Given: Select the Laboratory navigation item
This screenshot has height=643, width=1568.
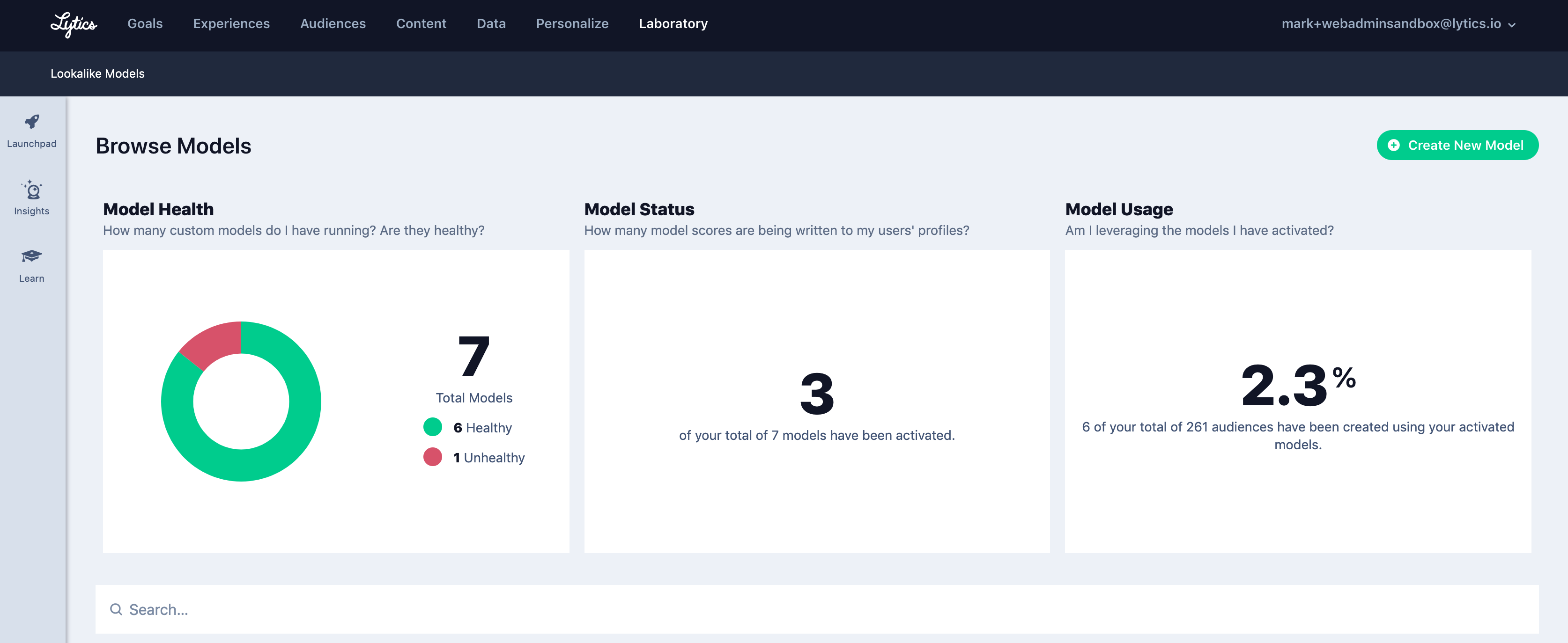Looking at the screenshot, I should 673,24.
